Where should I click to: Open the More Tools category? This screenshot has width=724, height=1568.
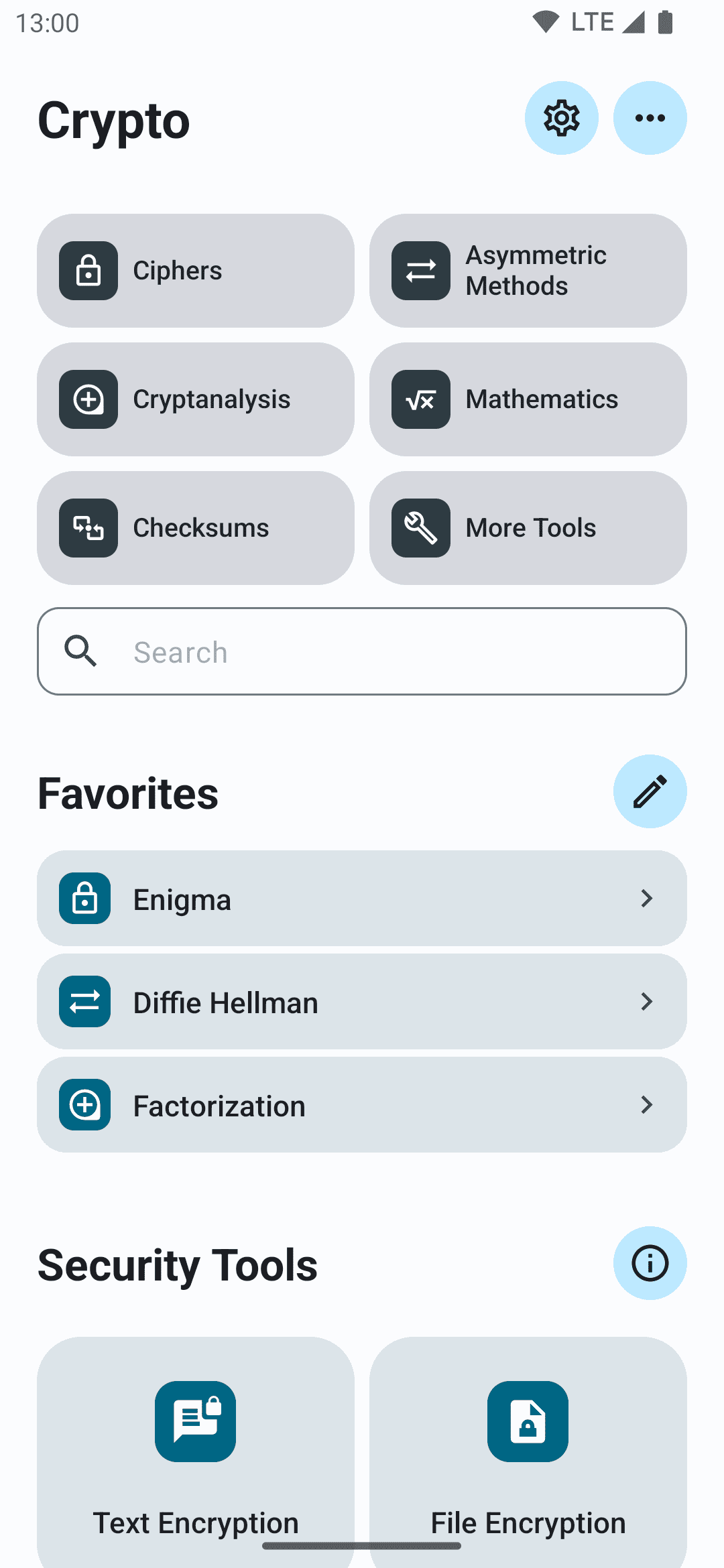click(x=528, y=528)
